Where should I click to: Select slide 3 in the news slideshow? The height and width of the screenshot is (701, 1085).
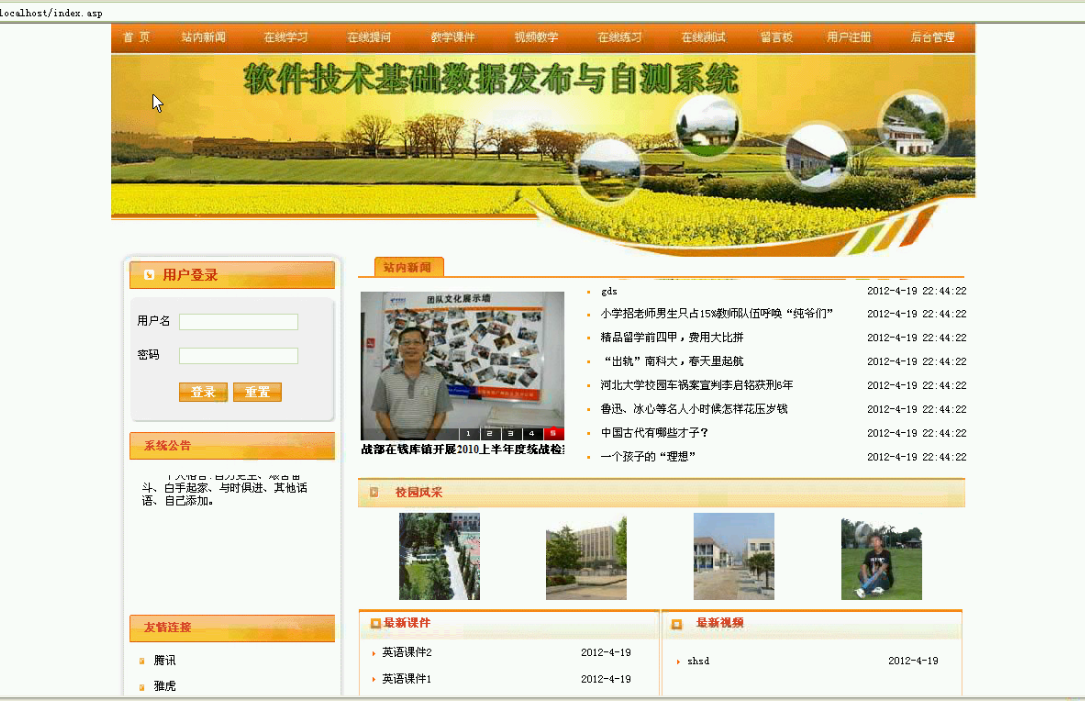pos(511,434)
